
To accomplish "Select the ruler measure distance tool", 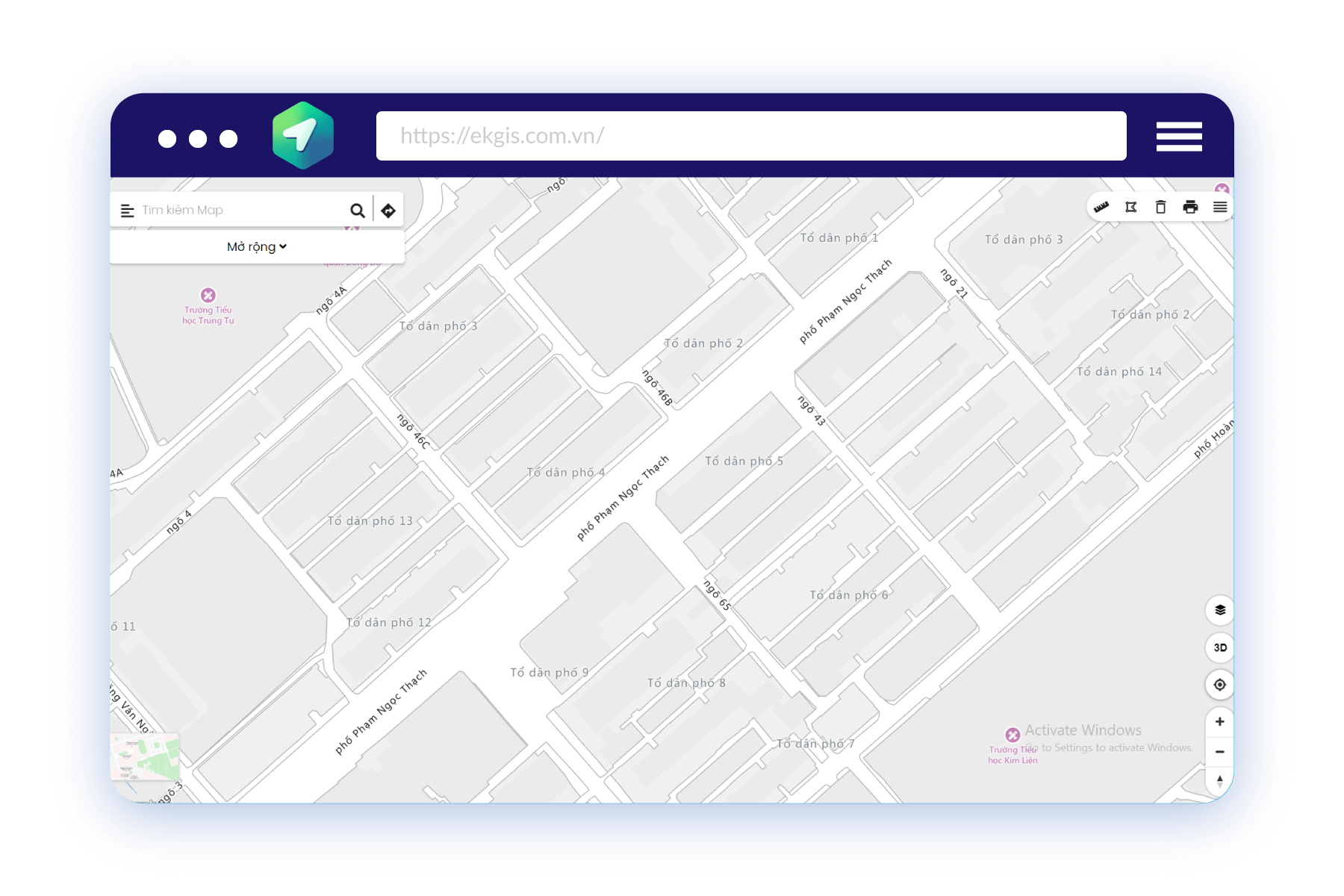I will [1101, 208].
